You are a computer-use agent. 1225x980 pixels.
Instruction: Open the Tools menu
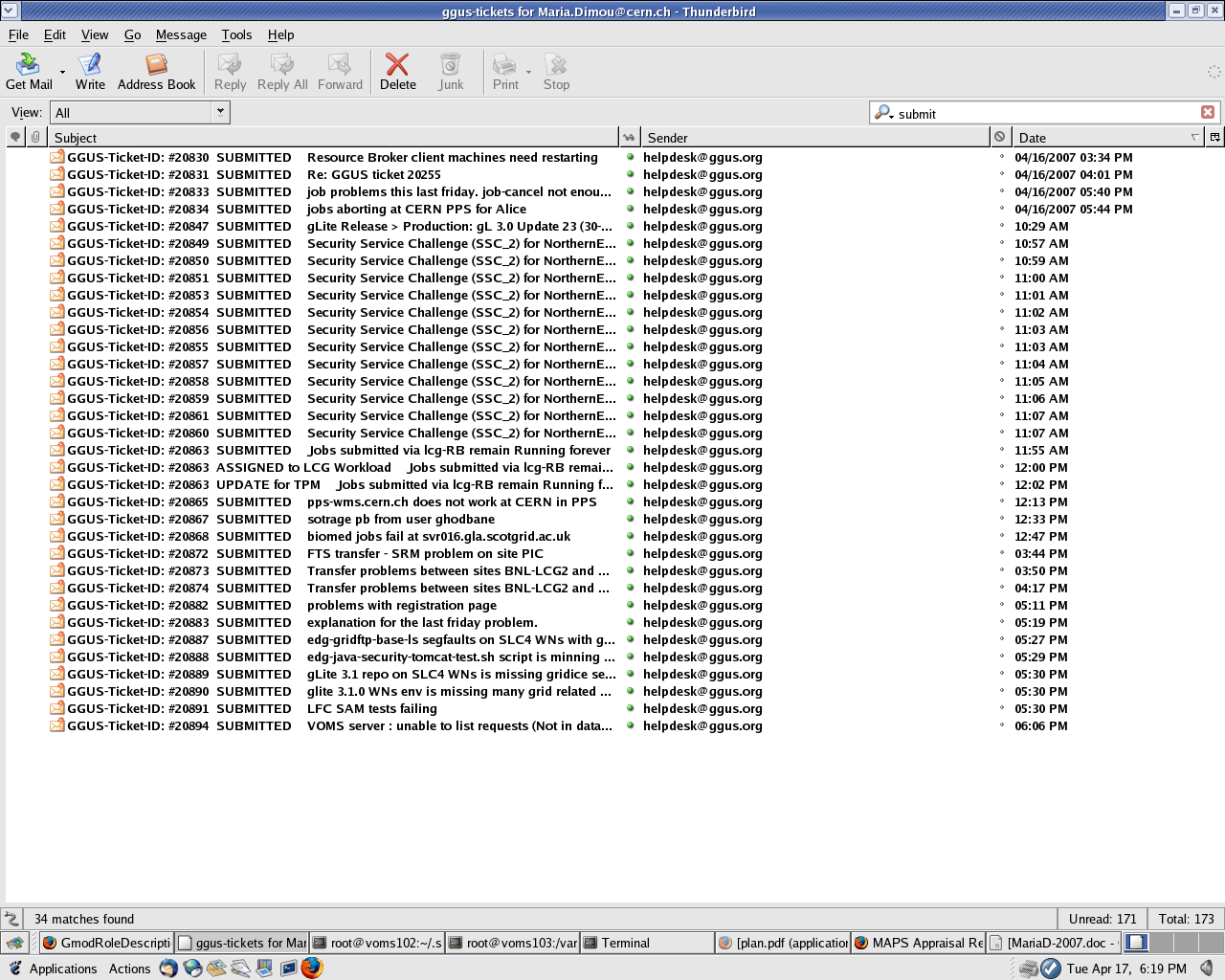236,34
